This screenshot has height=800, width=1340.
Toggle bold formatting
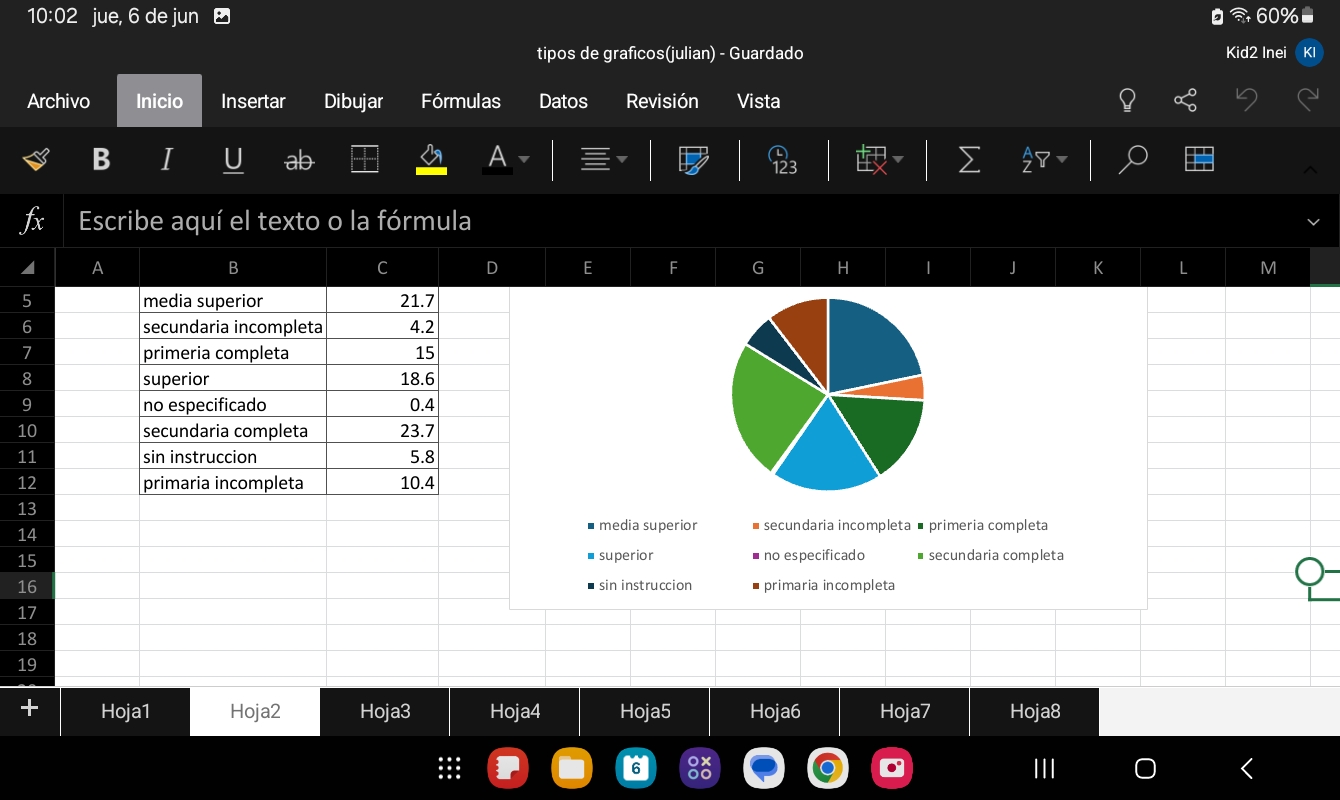pos(101,160)
